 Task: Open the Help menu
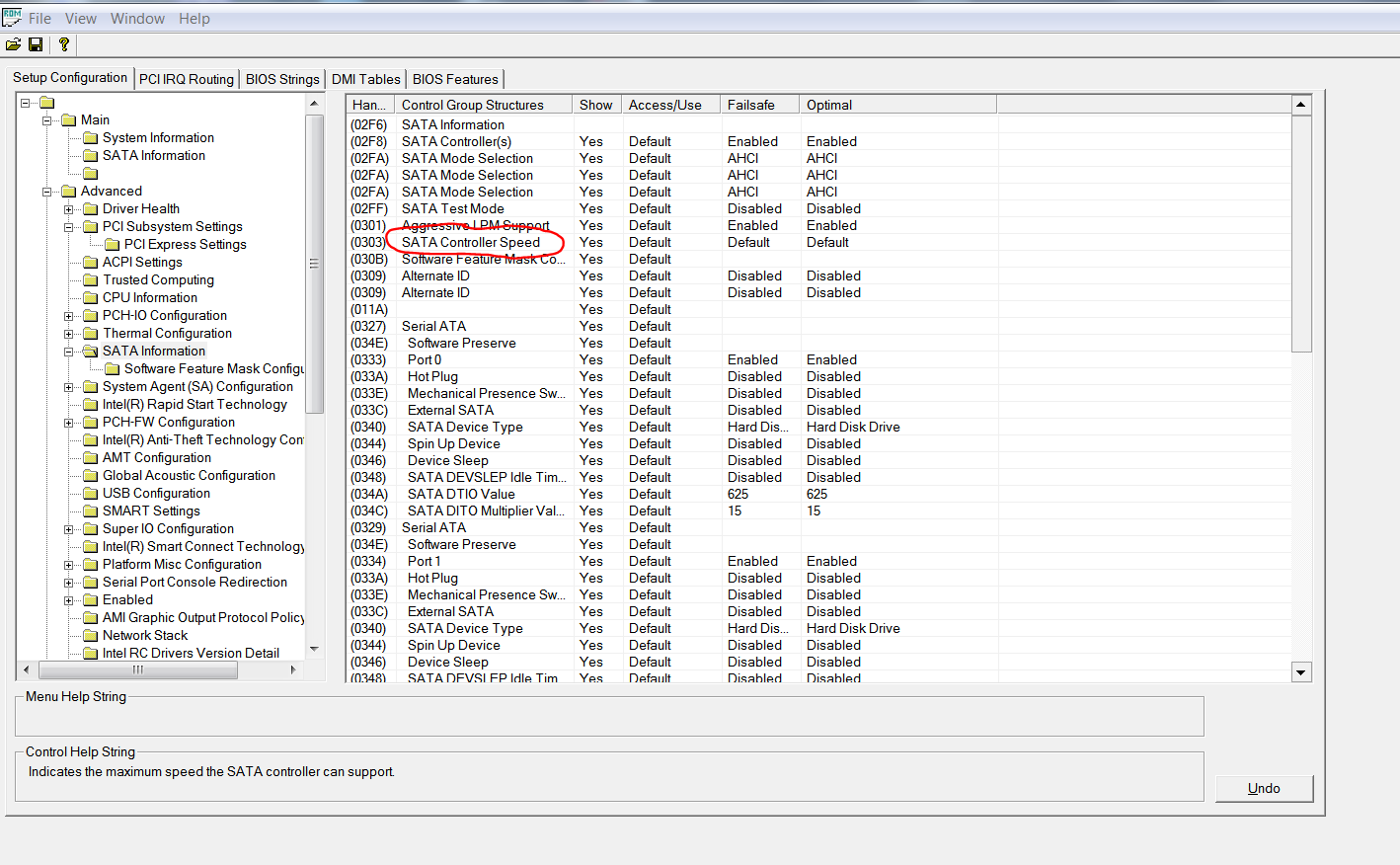coord(194,19)
